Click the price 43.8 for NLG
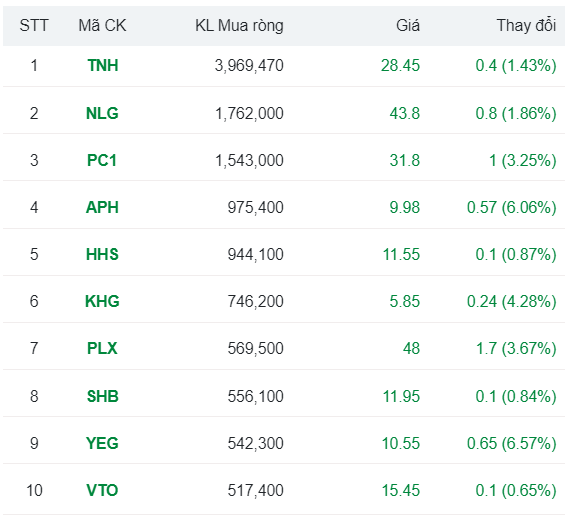Viewport: 570px width, 516px height. coord(405,113)
